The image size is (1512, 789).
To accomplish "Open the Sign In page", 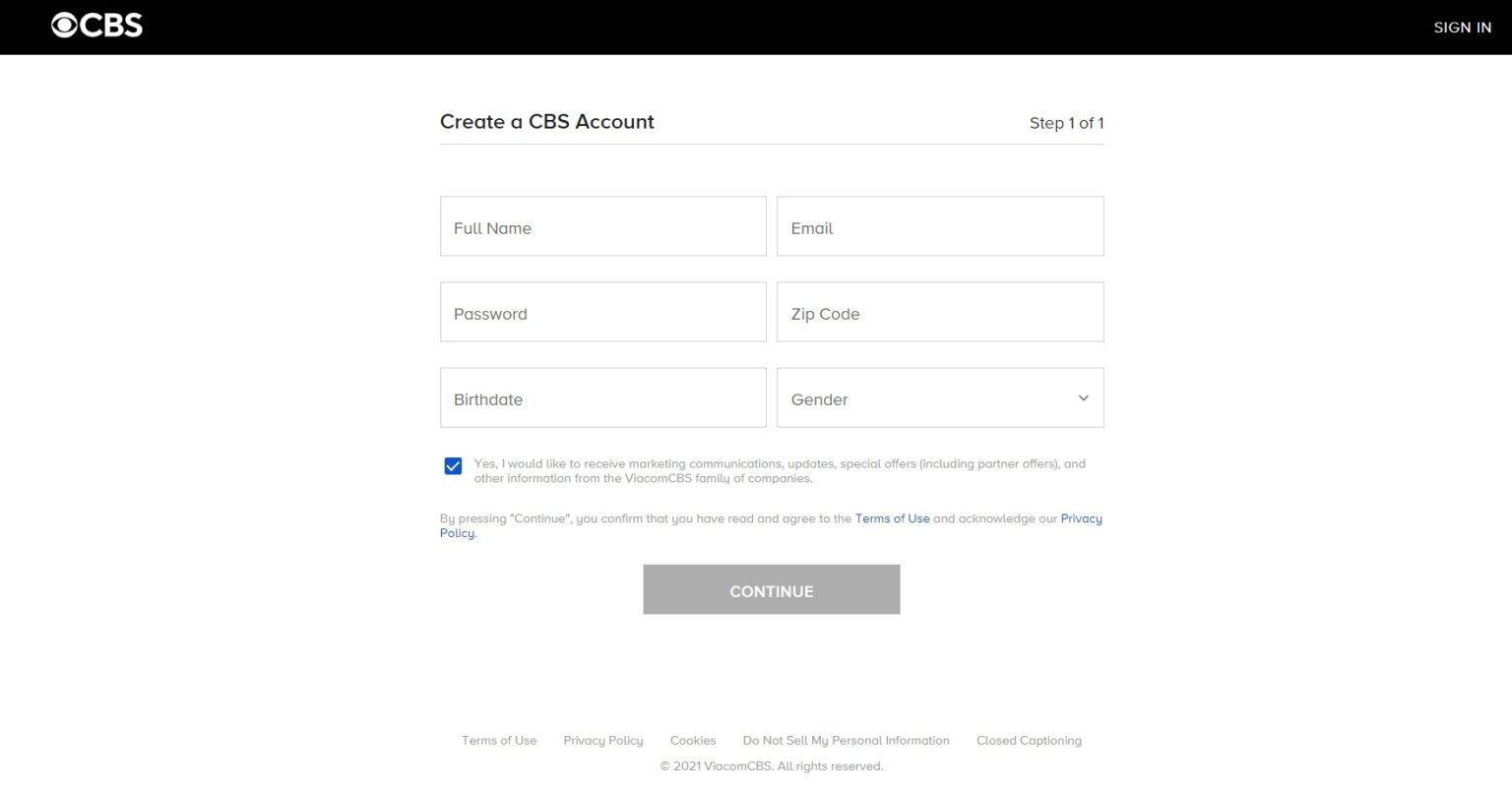I will 1462,28.
